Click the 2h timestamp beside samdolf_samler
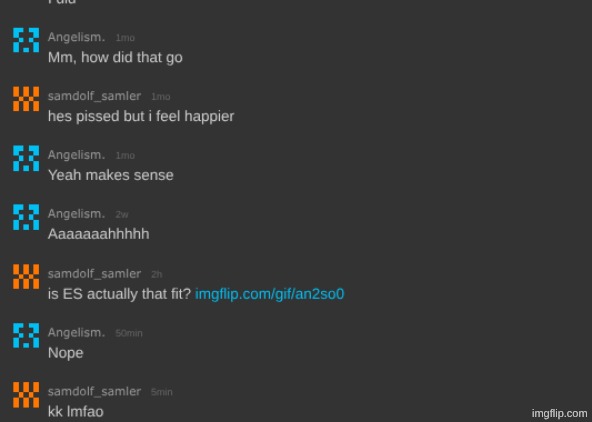The width and height of the screenshot is (592, 422). (157, 274)
